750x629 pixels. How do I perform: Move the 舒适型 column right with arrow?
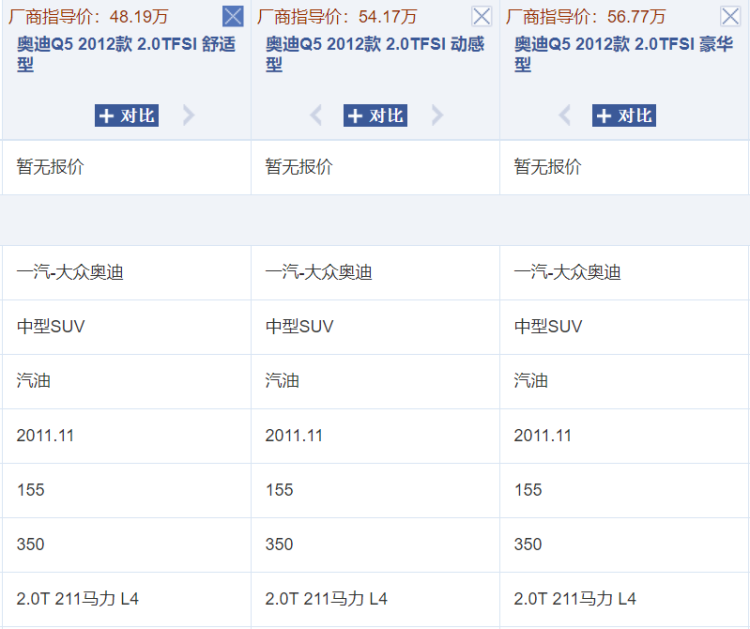tap(189, 115)
